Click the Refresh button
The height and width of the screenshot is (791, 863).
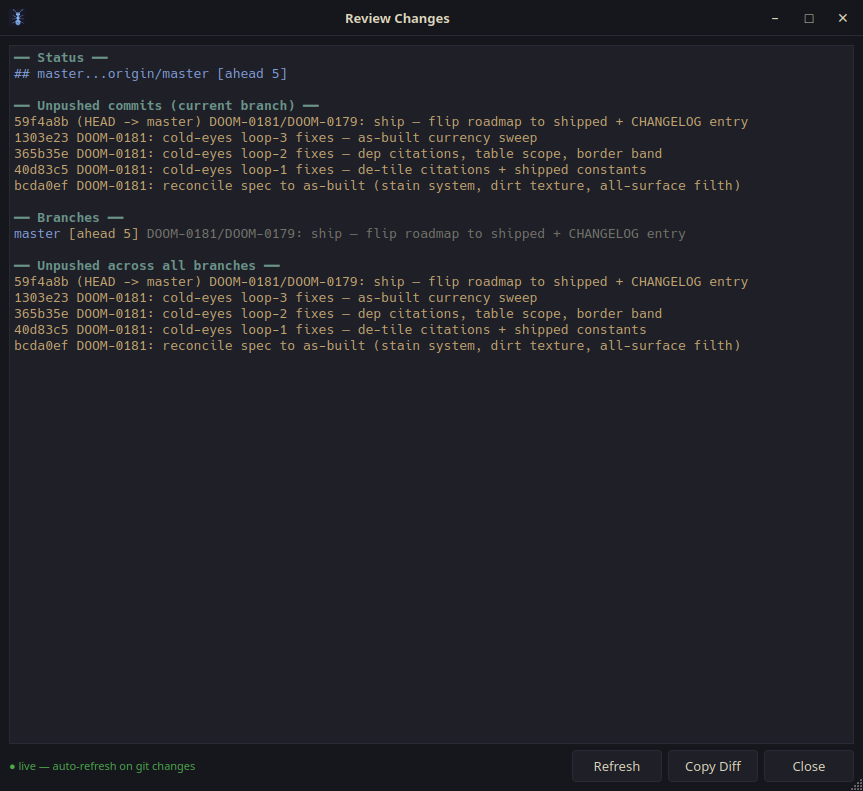click(x=616, y=766)
